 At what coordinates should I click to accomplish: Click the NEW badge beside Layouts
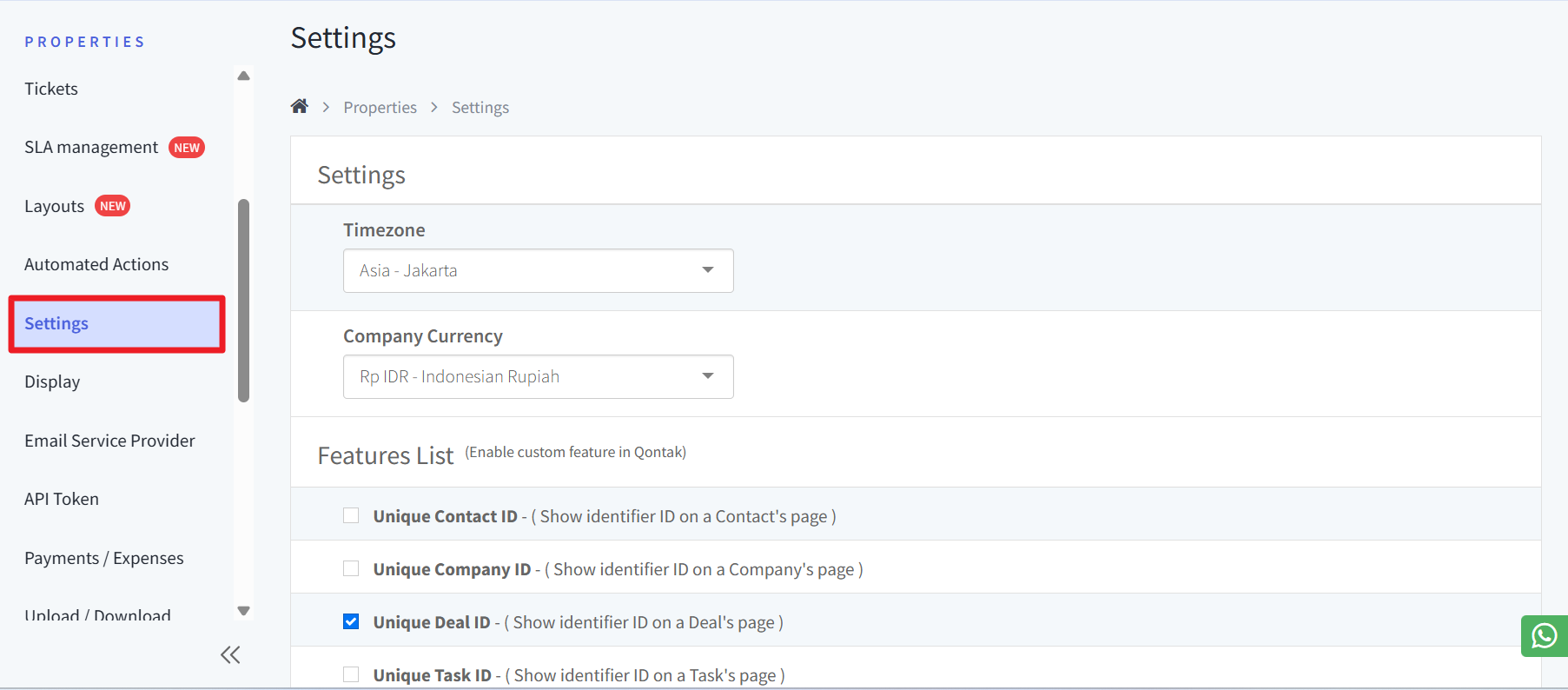pos(112,206)
